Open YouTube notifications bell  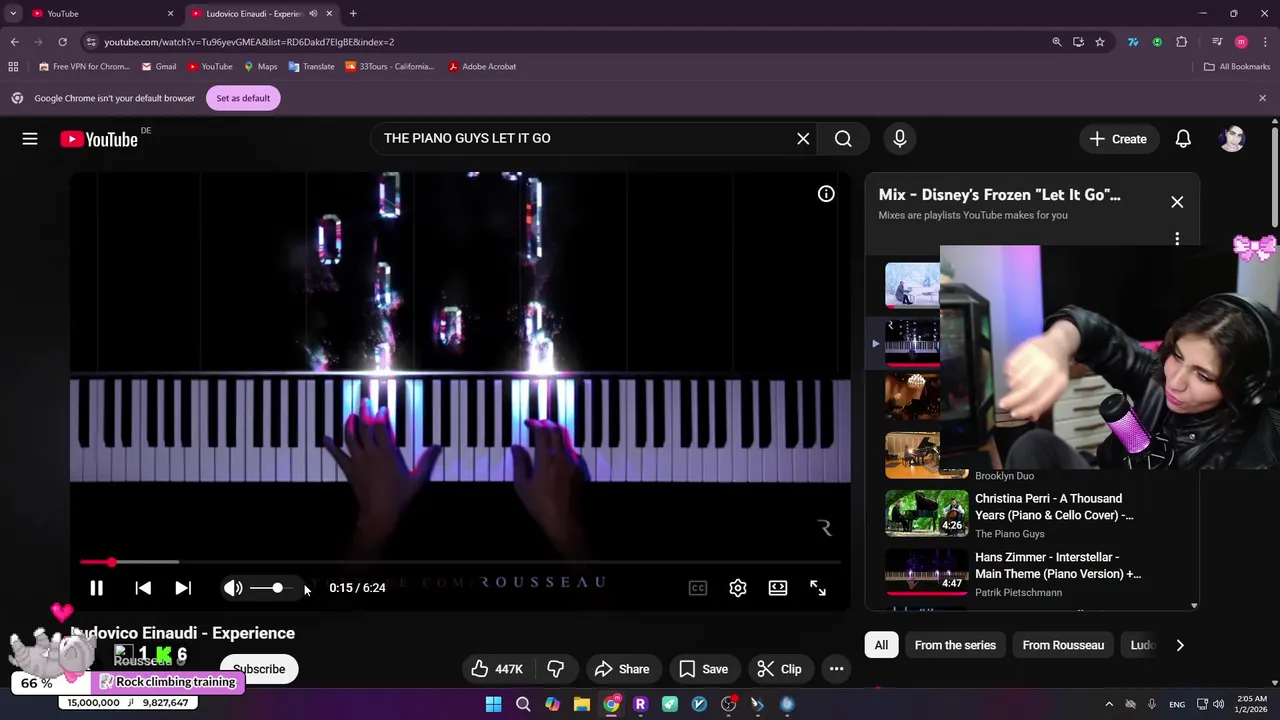click(x=1183, y=139)
